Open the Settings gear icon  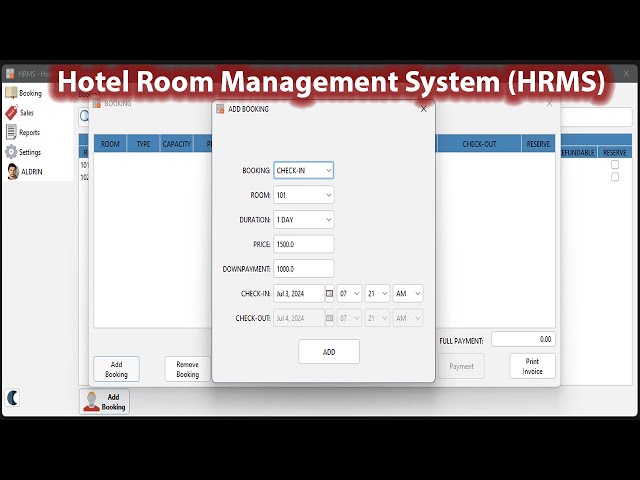coord(11,152)
